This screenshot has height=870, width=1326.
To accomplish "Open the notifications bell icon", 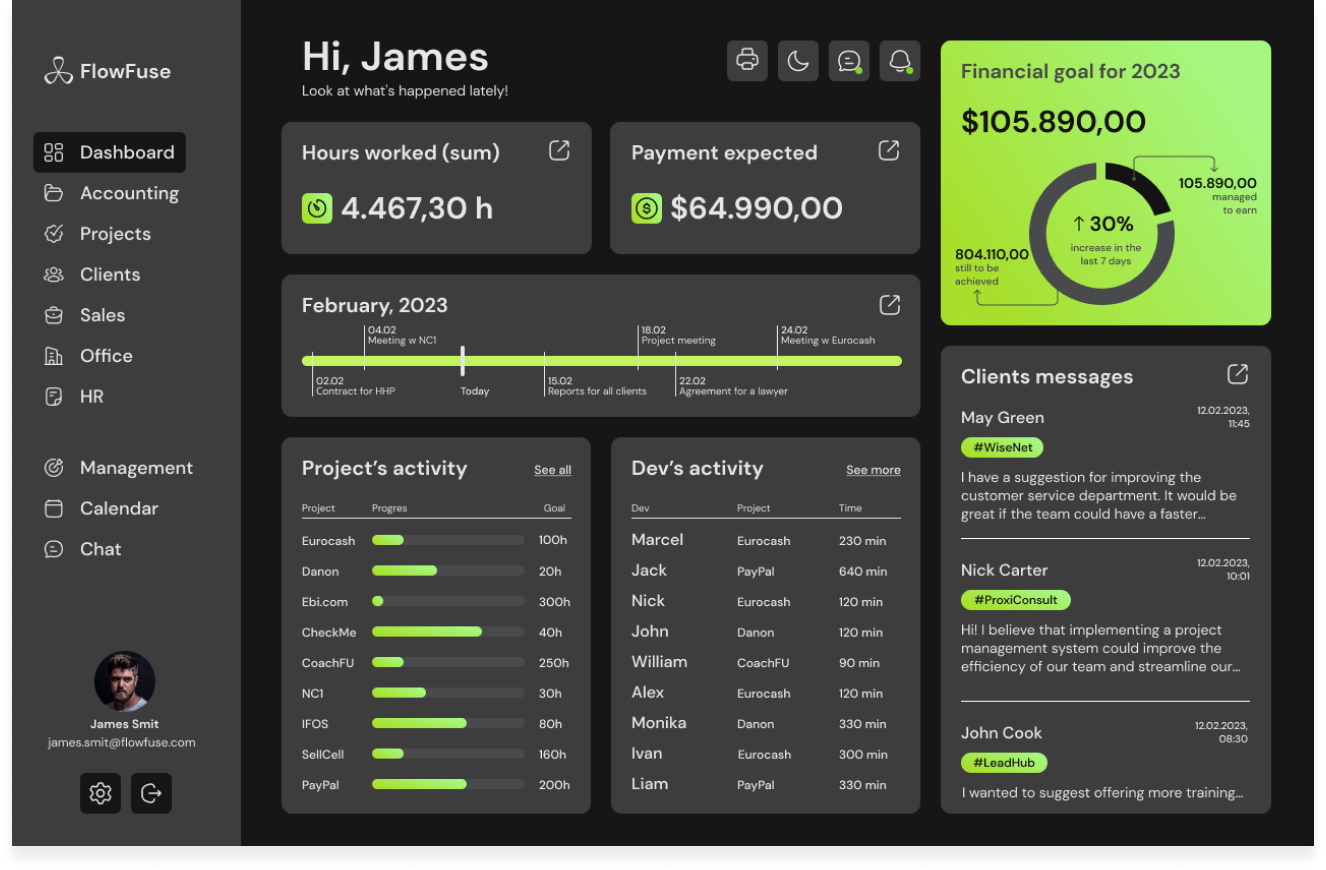I will (900, 61).
